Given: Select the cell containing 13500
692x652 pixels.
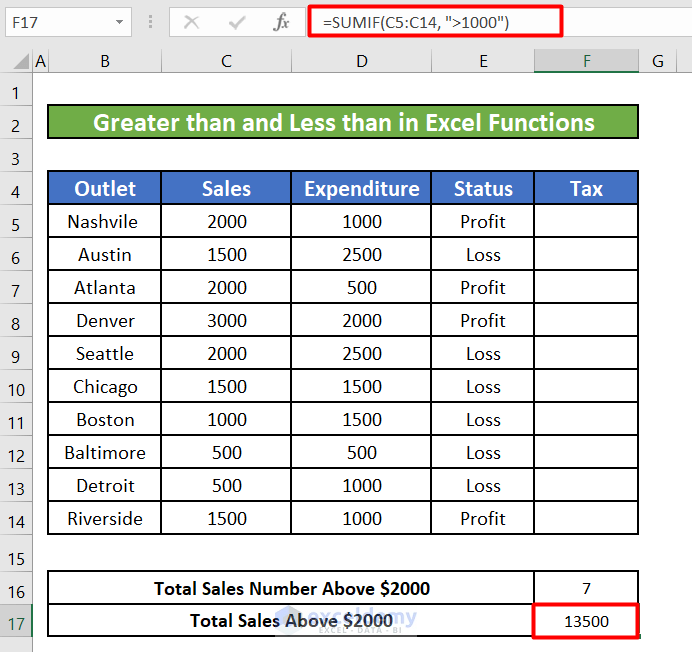Looking at the screenshot, I should (x=586, y=621).
